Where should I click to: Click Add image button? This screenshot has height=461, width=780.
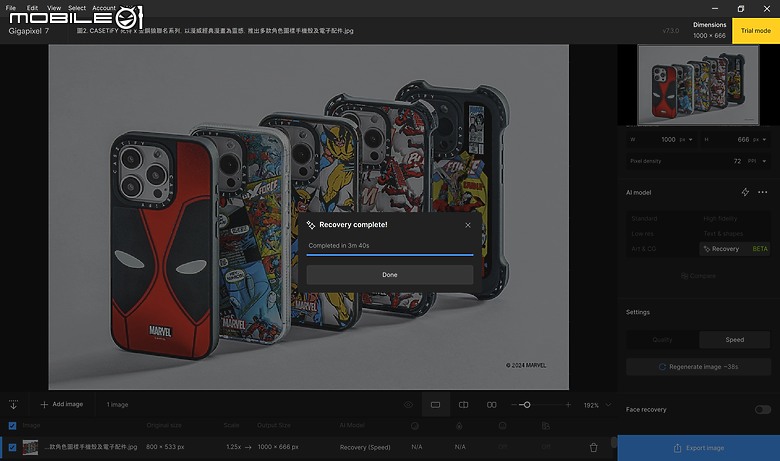(62, 405)
